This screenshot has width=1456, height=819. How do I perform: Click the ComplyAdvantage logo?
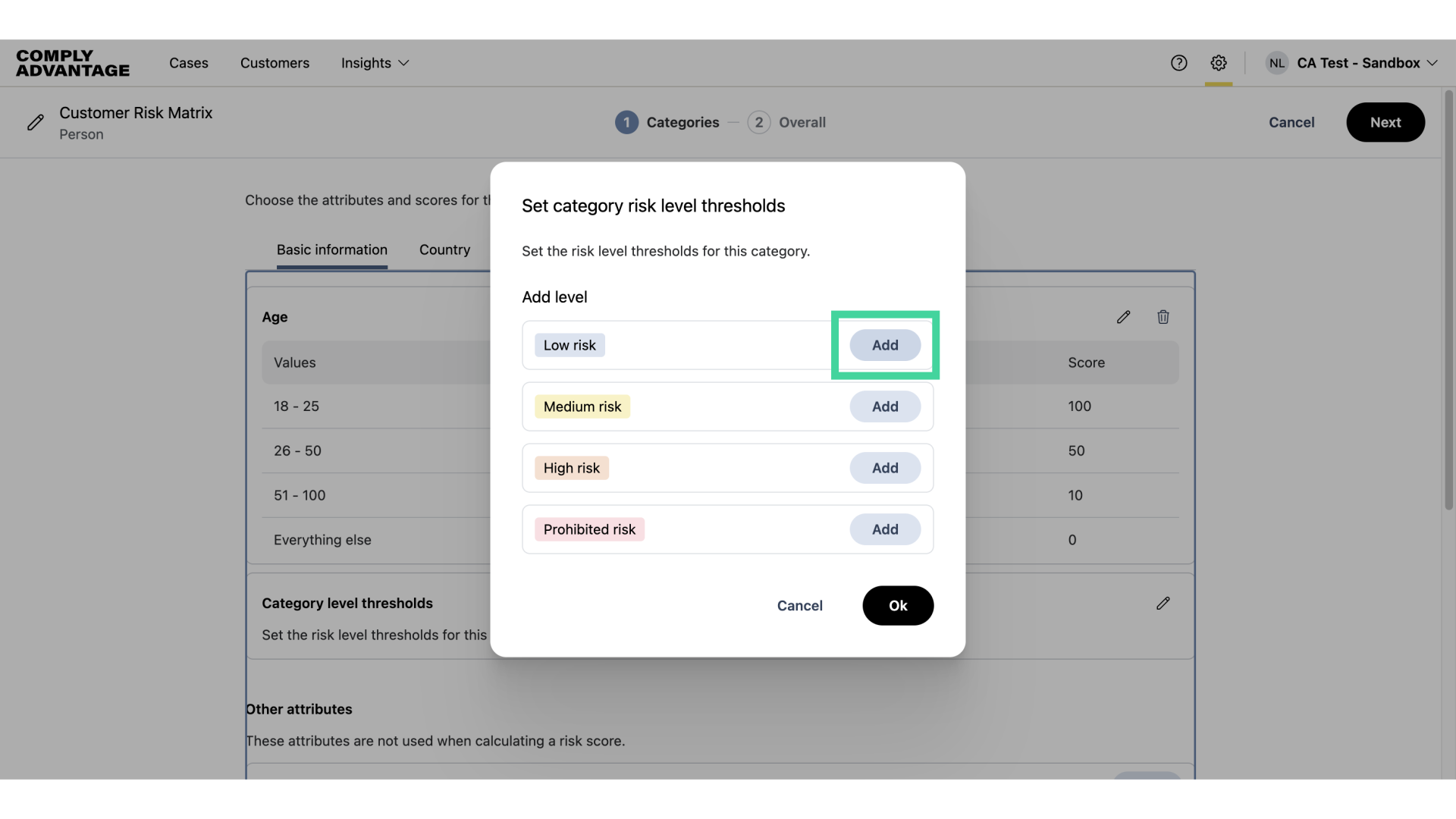72,63
